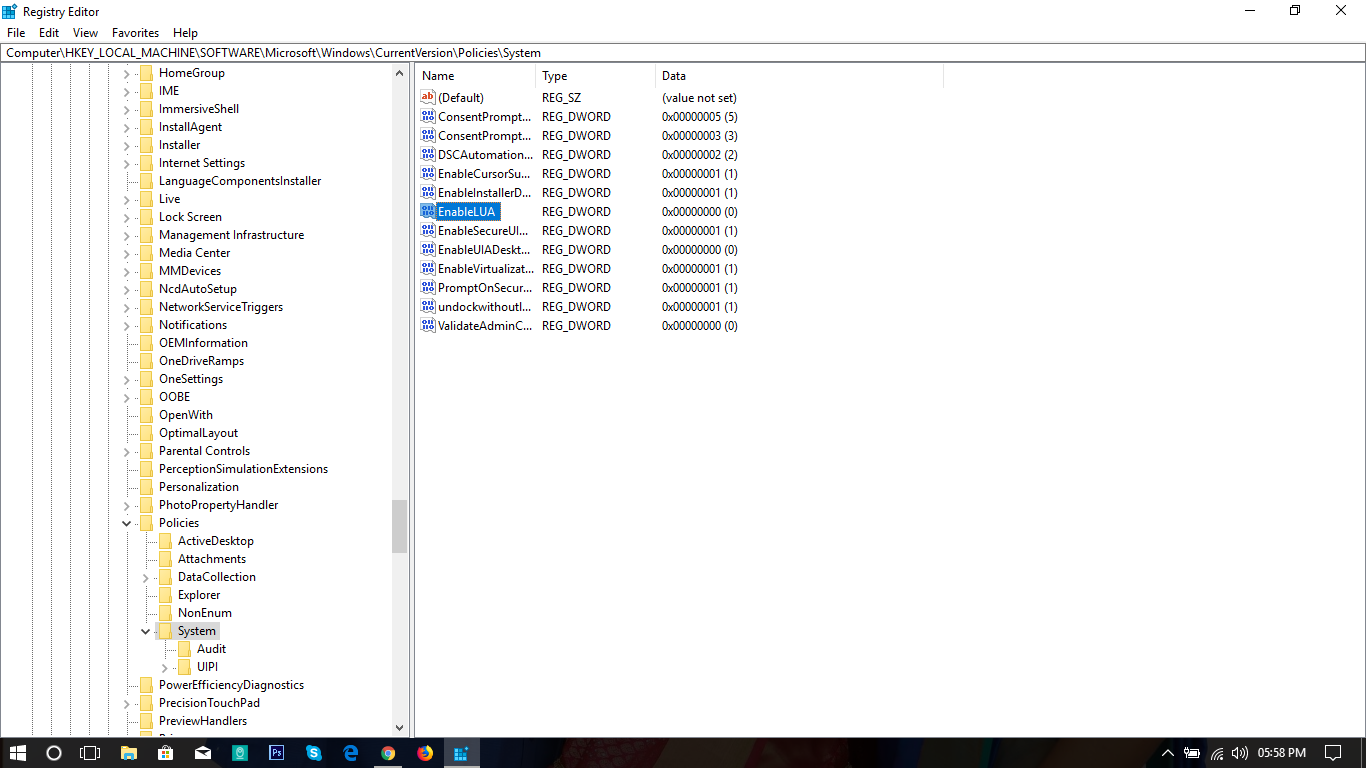This screenshot has width=1366, height=768.
Task: Open the Favorites menu
Action: point(135,33)
